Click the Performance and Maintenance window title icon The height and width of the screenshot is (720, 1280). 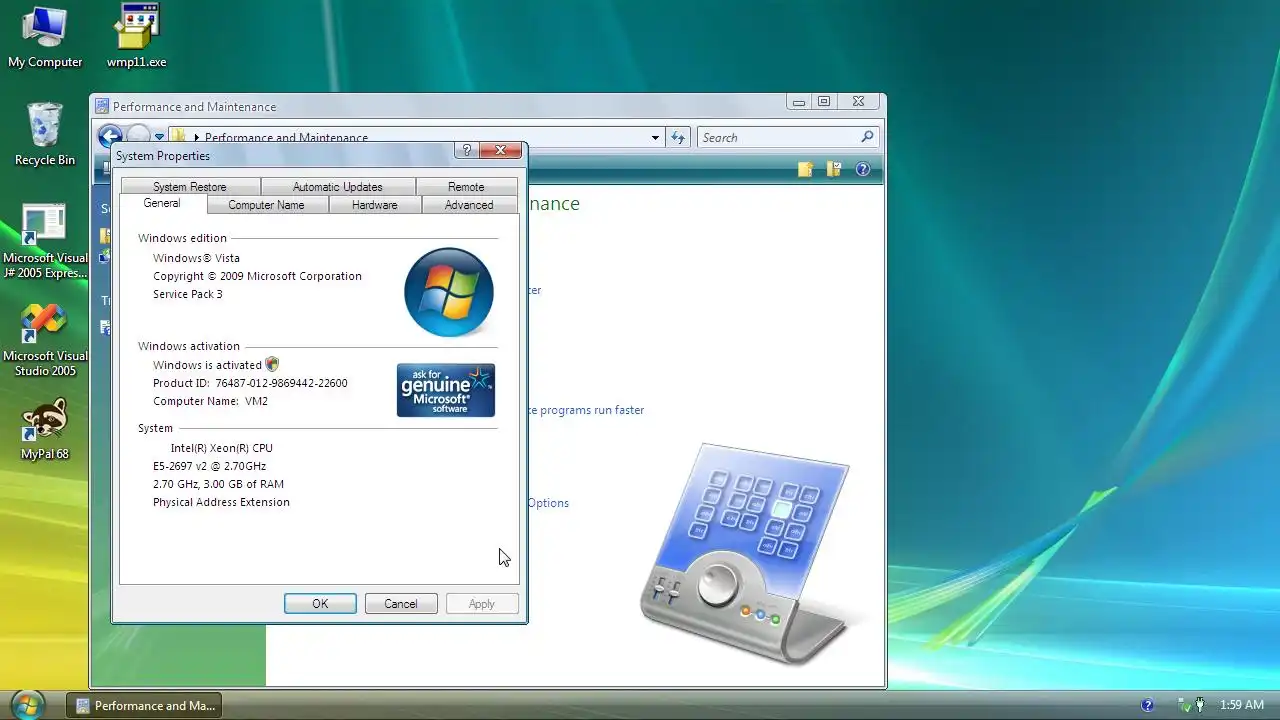[102, 106]
